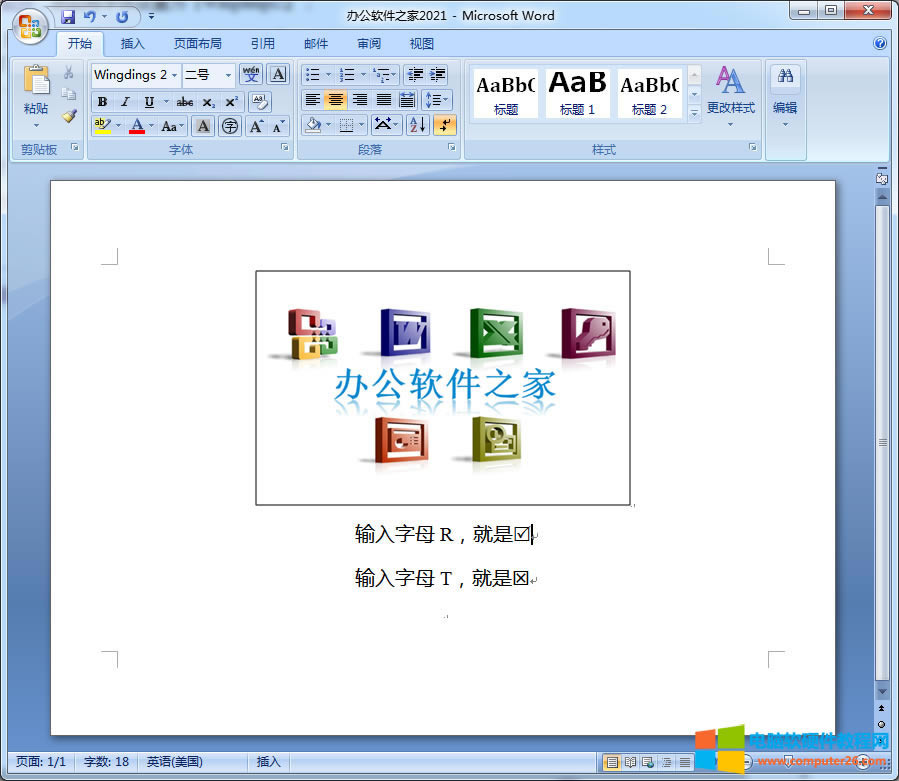Increase paragraph indent
Screen dimensions: 899x781
[437, 75]
